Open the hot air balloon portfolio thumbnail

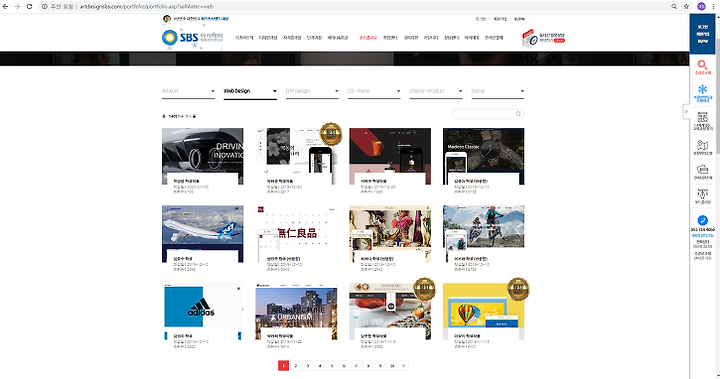(484, 311)
